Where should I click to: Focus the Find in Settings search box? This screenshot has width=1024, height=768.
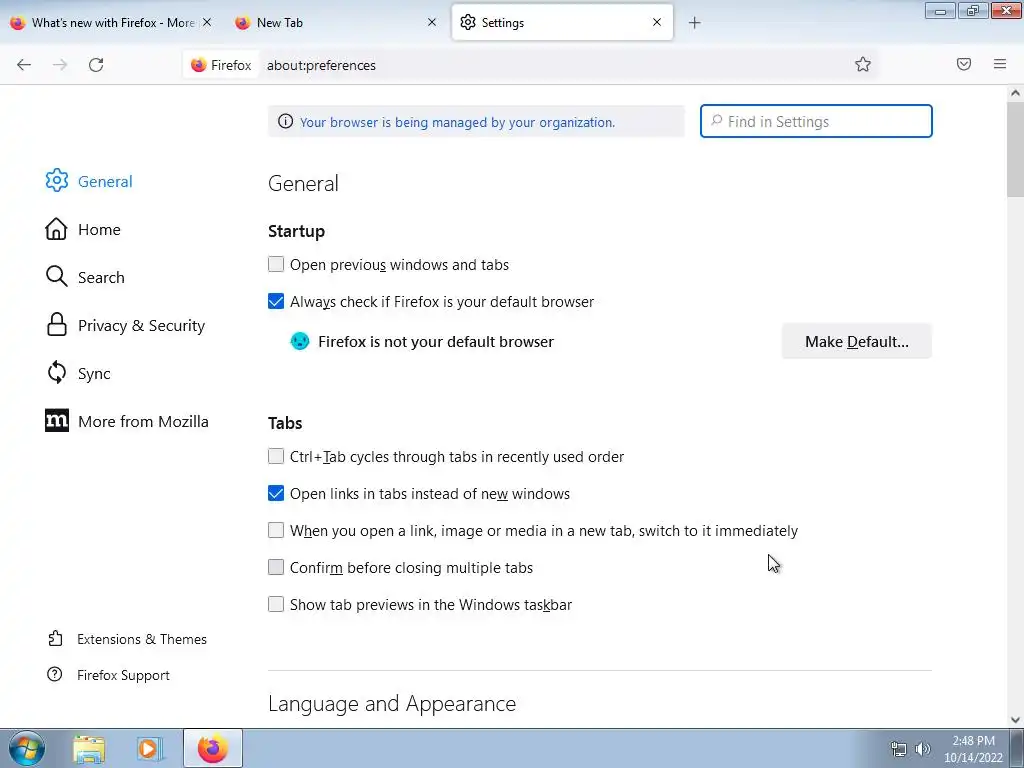click(816, 121)
